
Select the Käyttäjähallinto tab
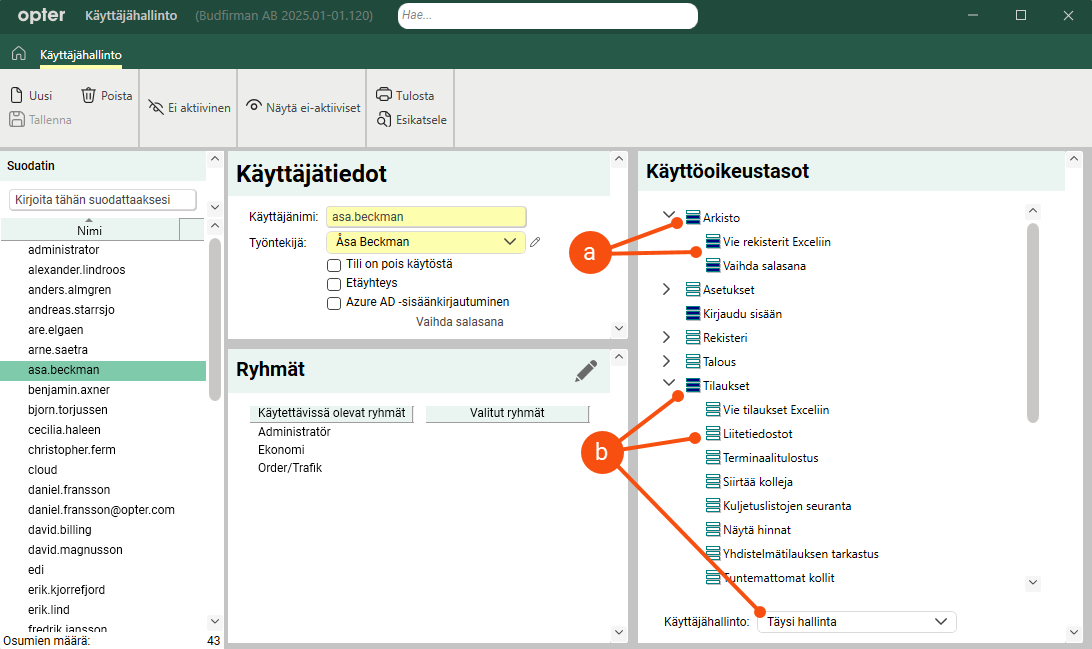pos(81,54)
